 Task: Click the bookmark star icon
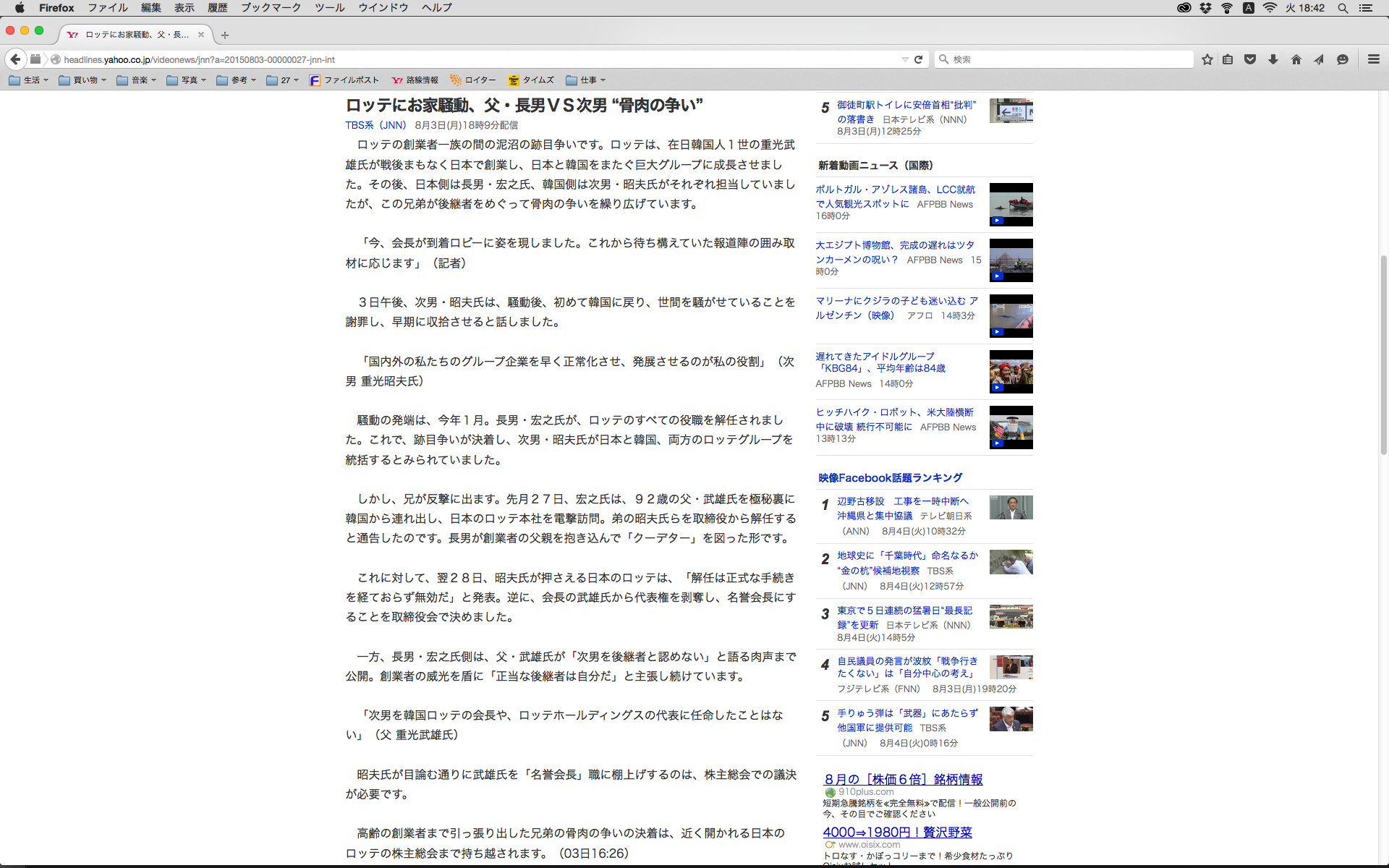[x=1207, y=59]
